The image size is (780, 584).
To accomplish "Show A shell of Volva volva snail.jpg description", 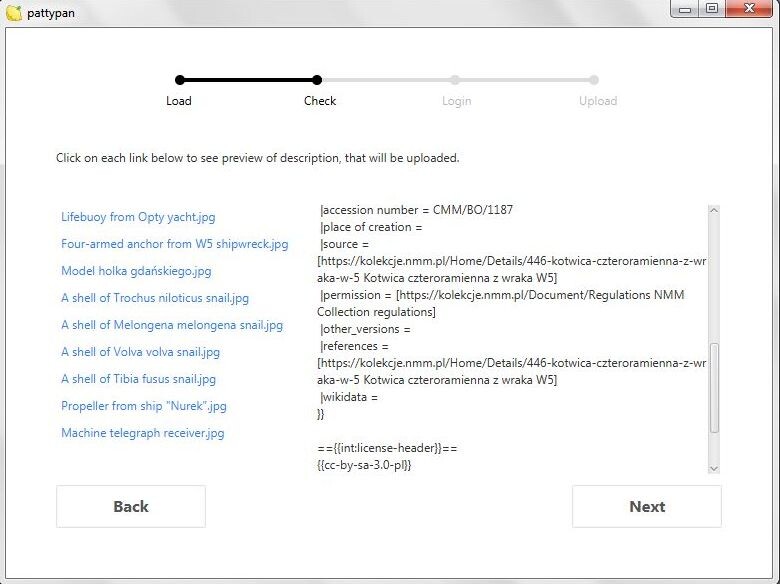I will [x=140, y=352].
